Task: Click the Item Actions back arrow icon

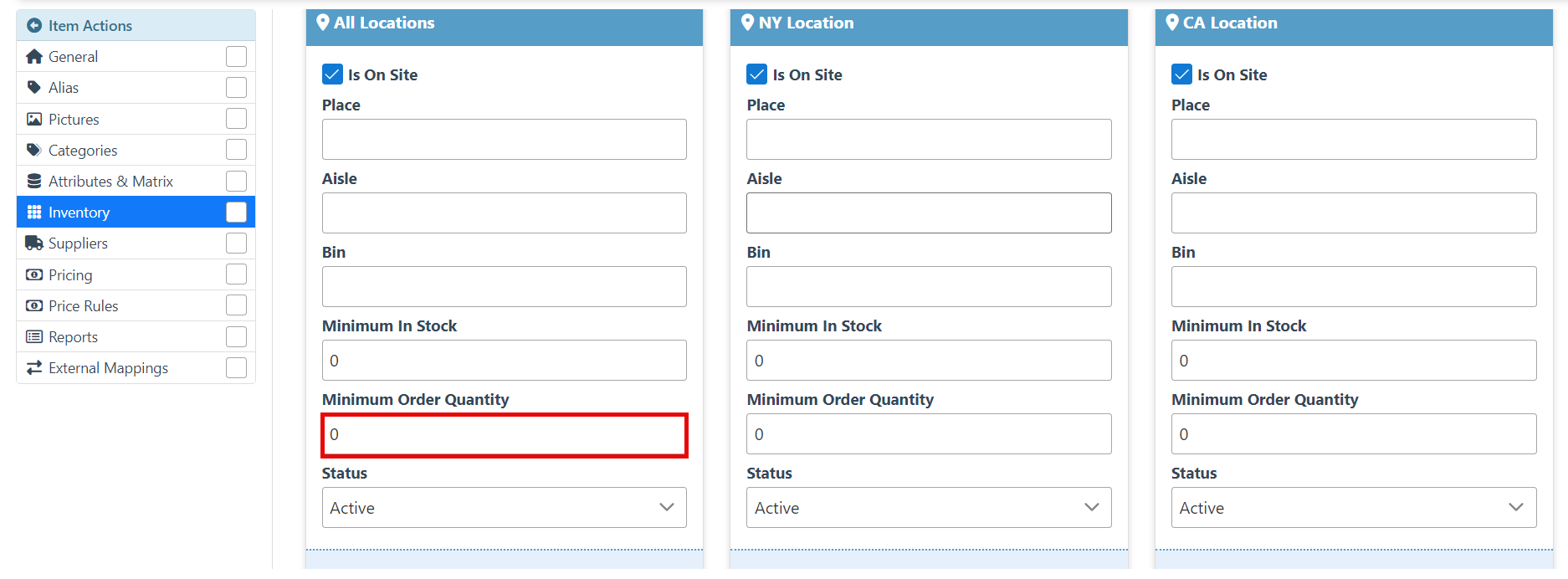Action: tap(34, 26)
